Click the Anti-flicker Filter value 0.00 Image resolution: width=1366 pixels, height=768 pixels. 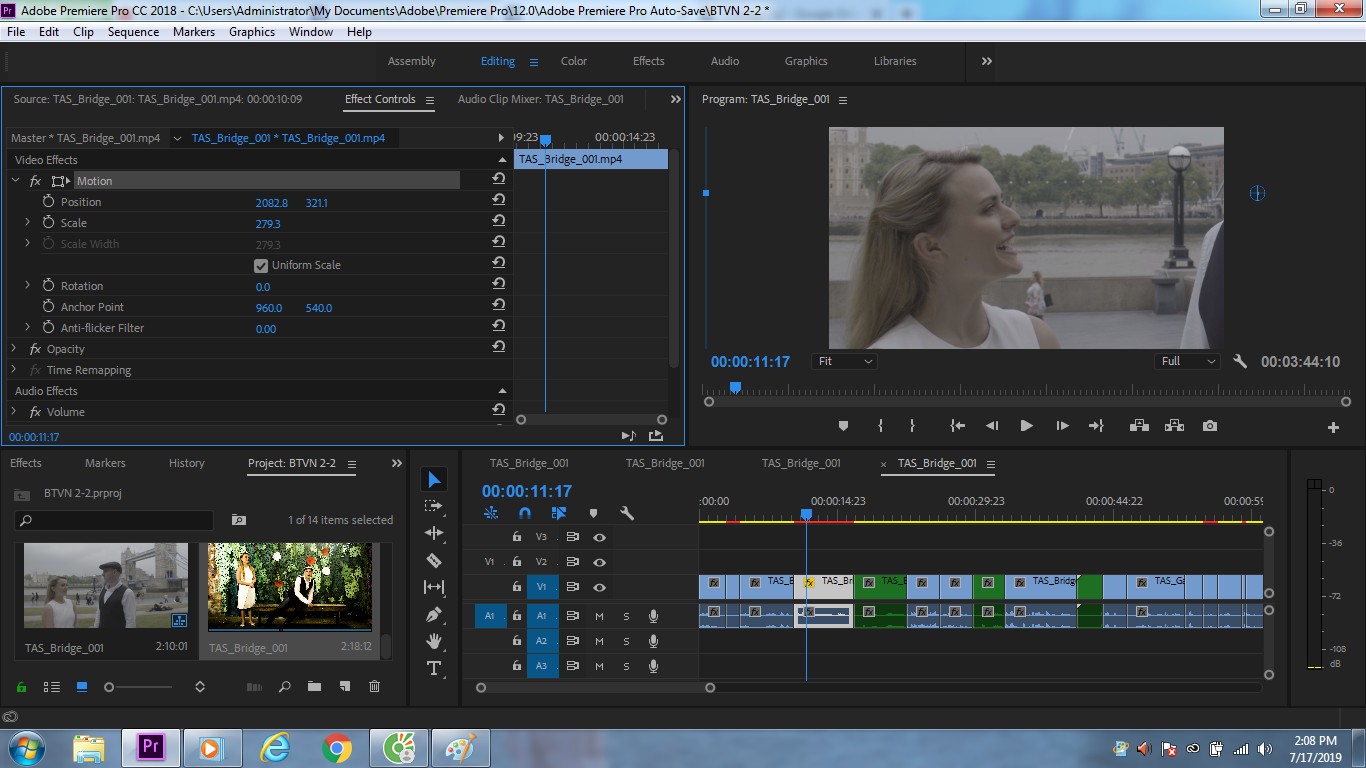click(266, 328)
